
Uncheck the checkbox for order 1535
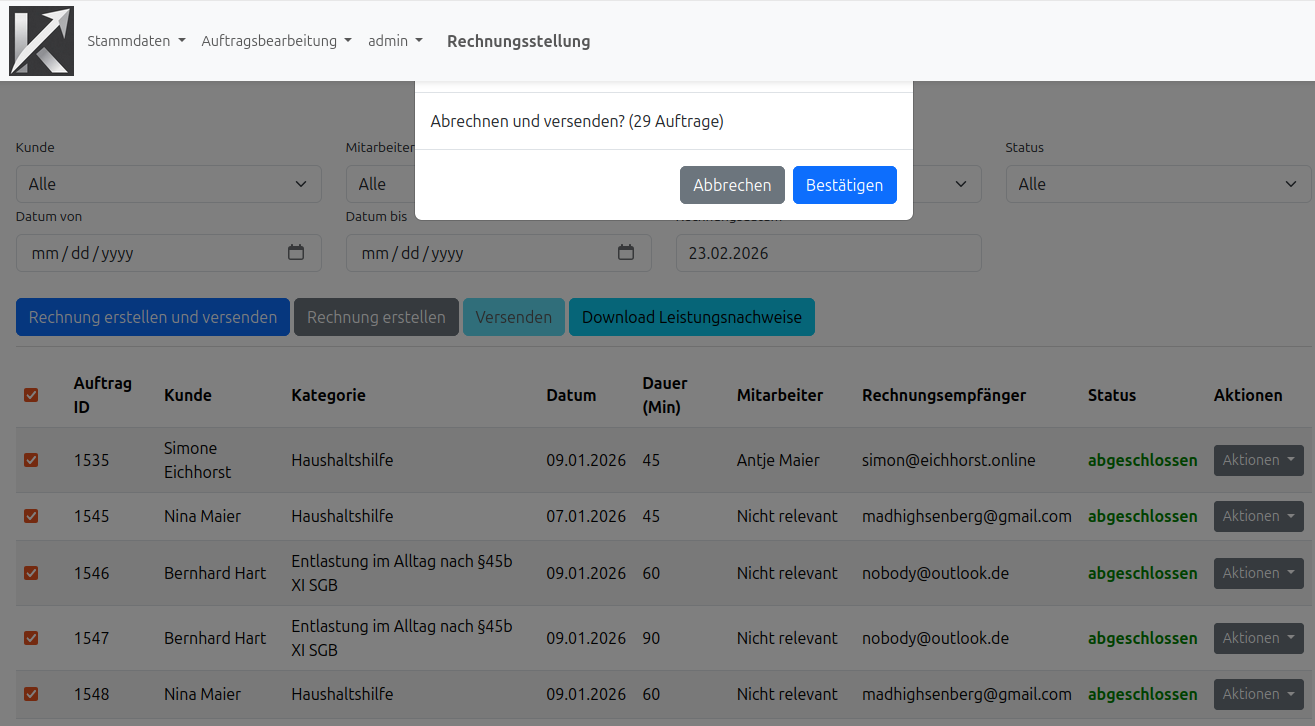(x=31, y=460)
